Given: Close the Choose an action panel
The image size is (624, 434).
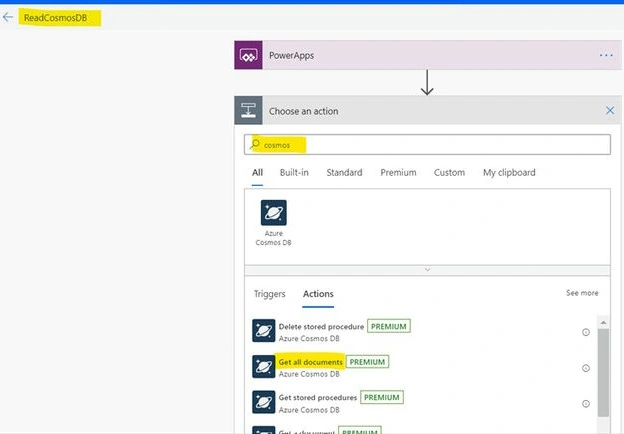Looking at the screenshot, I should [610, 110].
